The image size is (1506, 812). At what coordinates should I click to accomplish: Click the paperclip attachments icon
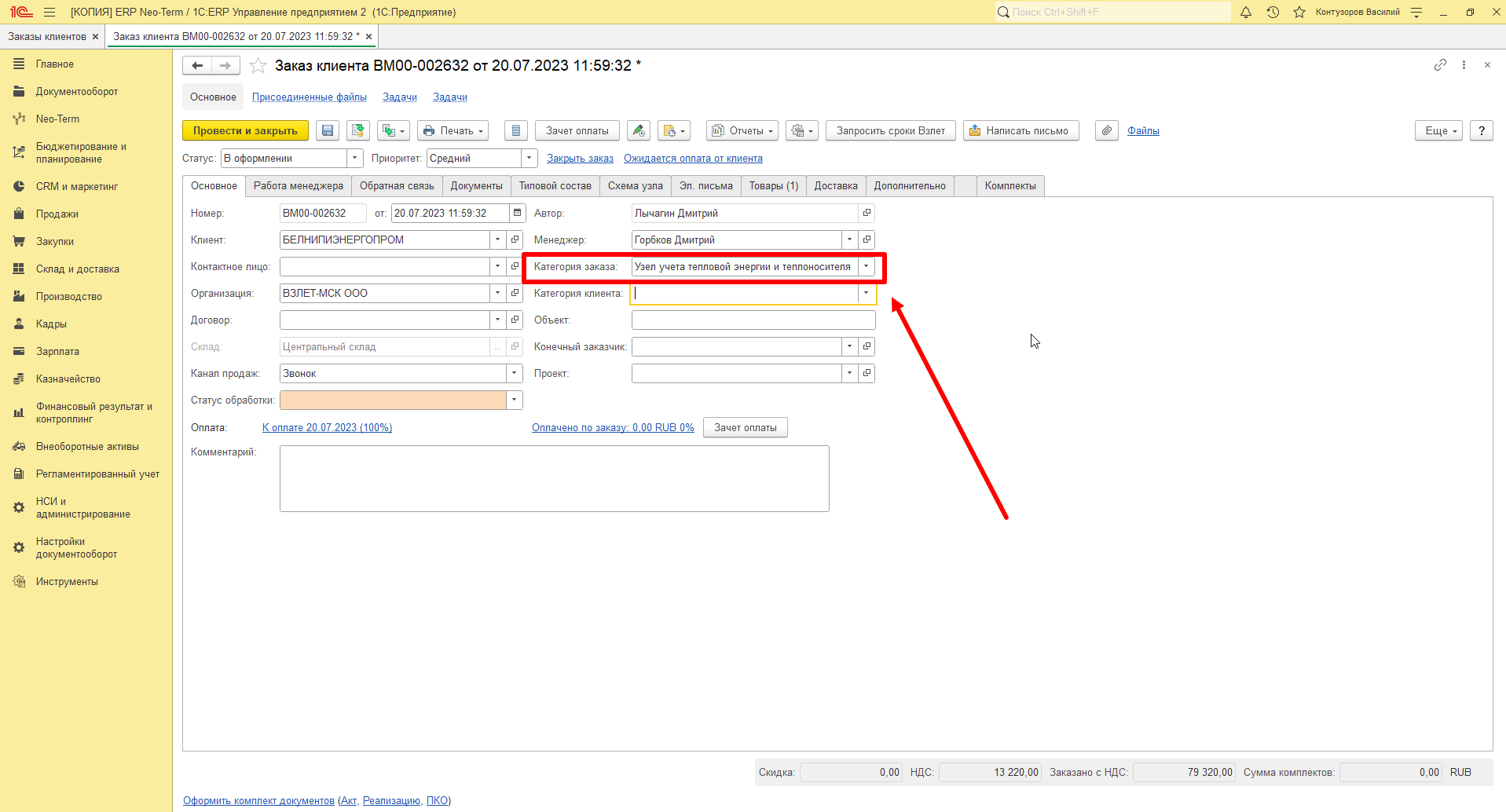1107,131
